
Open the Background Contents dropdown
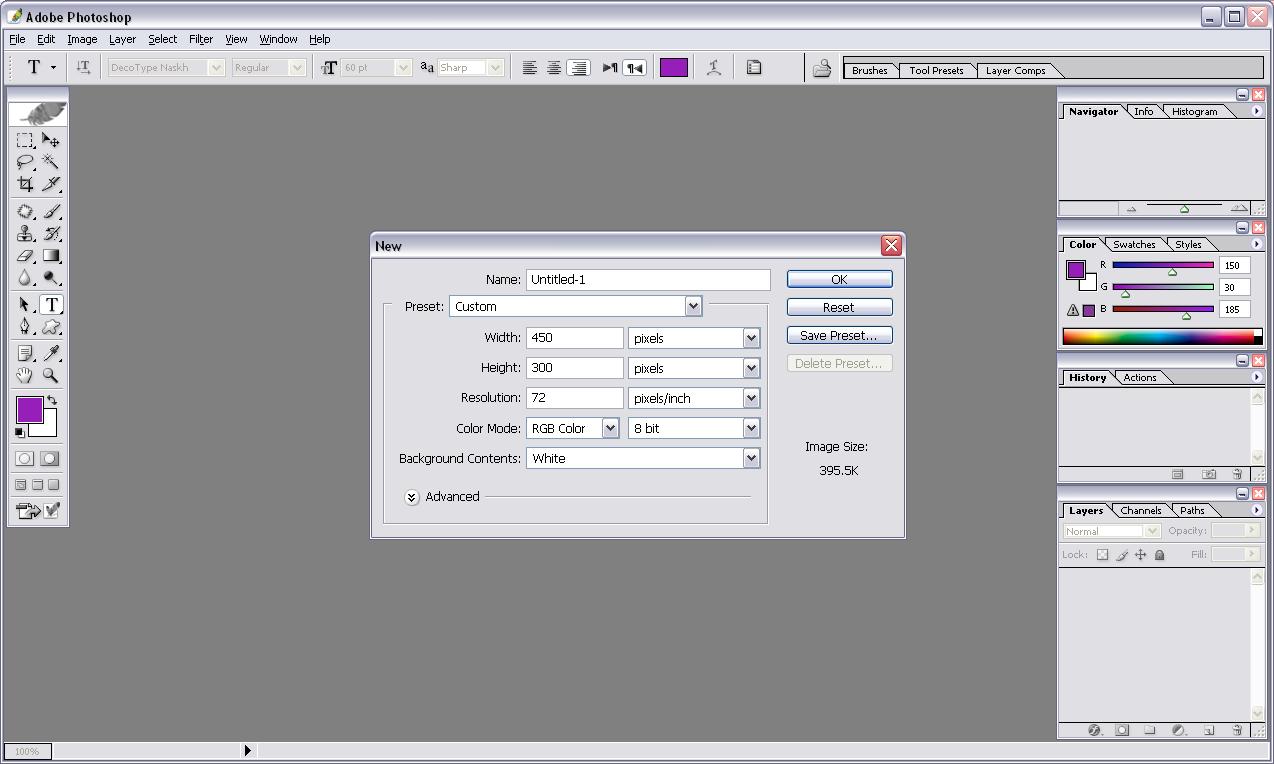coord(751,458)
